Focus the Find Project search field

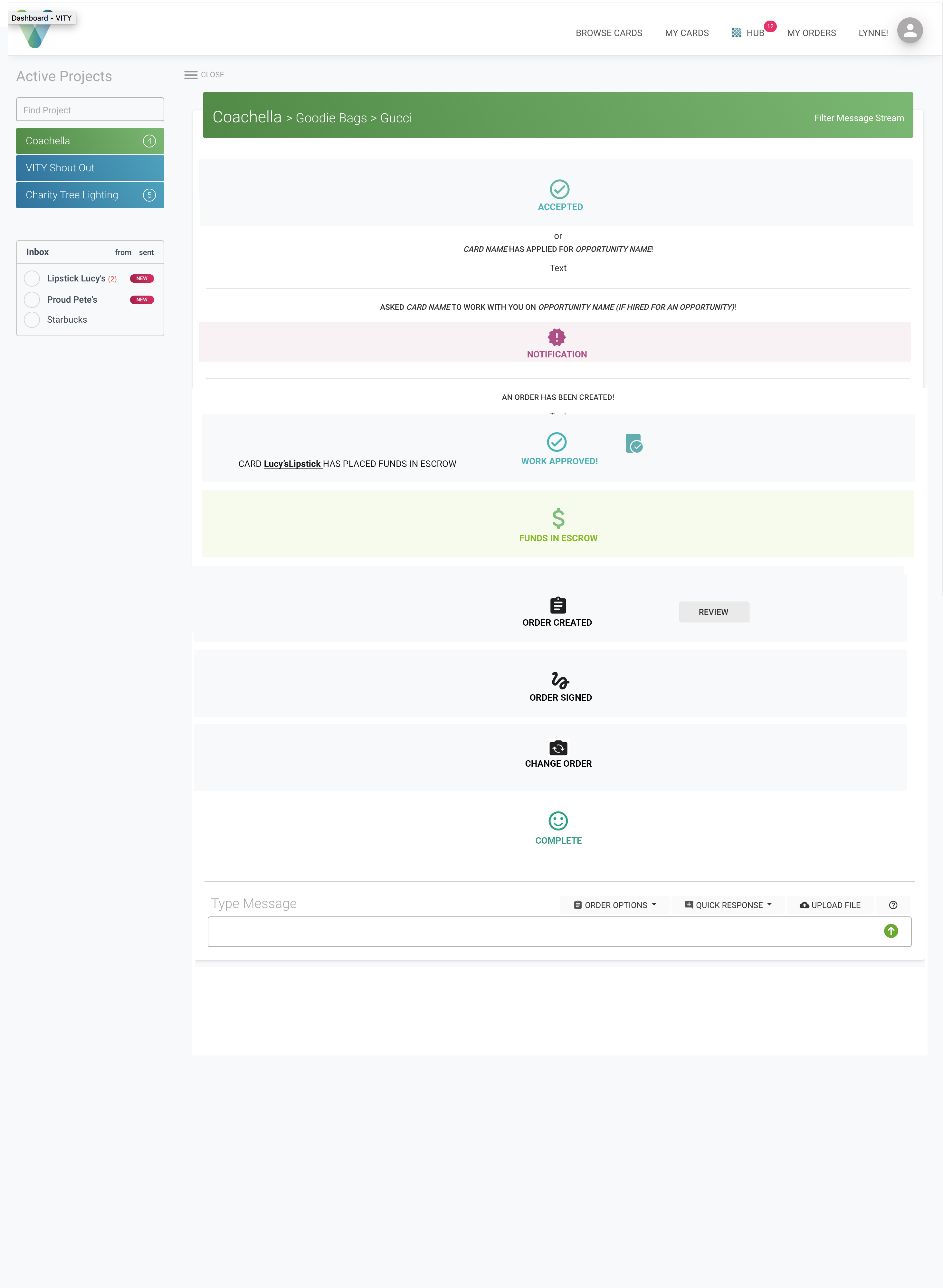point(90,109)
